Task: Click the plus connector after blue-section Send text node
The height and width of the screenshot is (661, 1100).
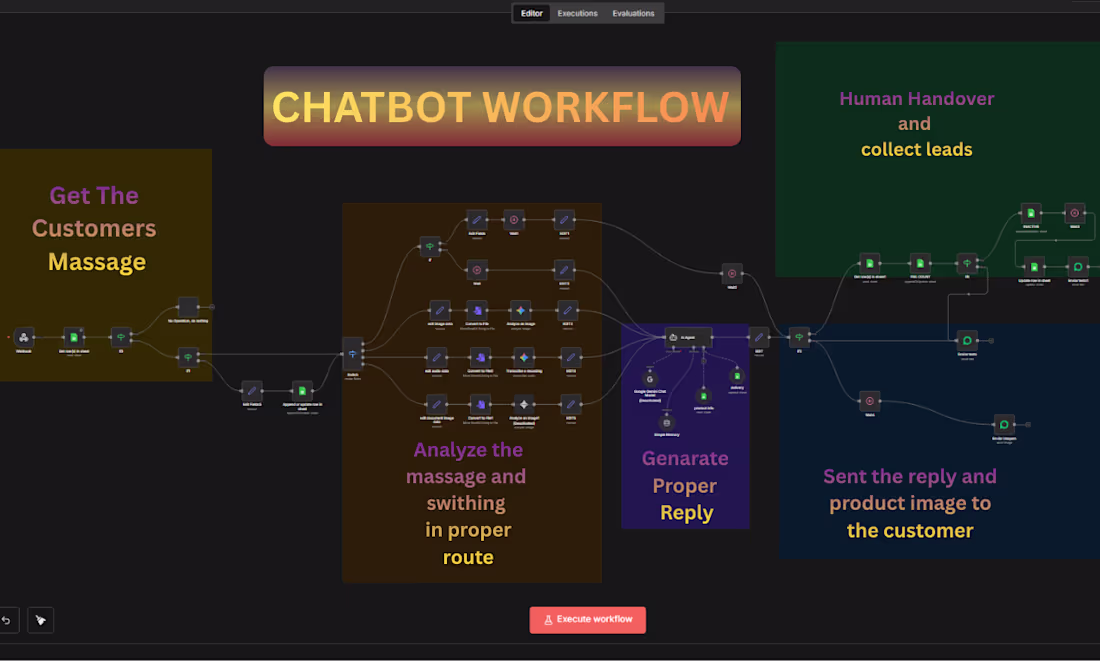Action: click(x=991, y=340)
